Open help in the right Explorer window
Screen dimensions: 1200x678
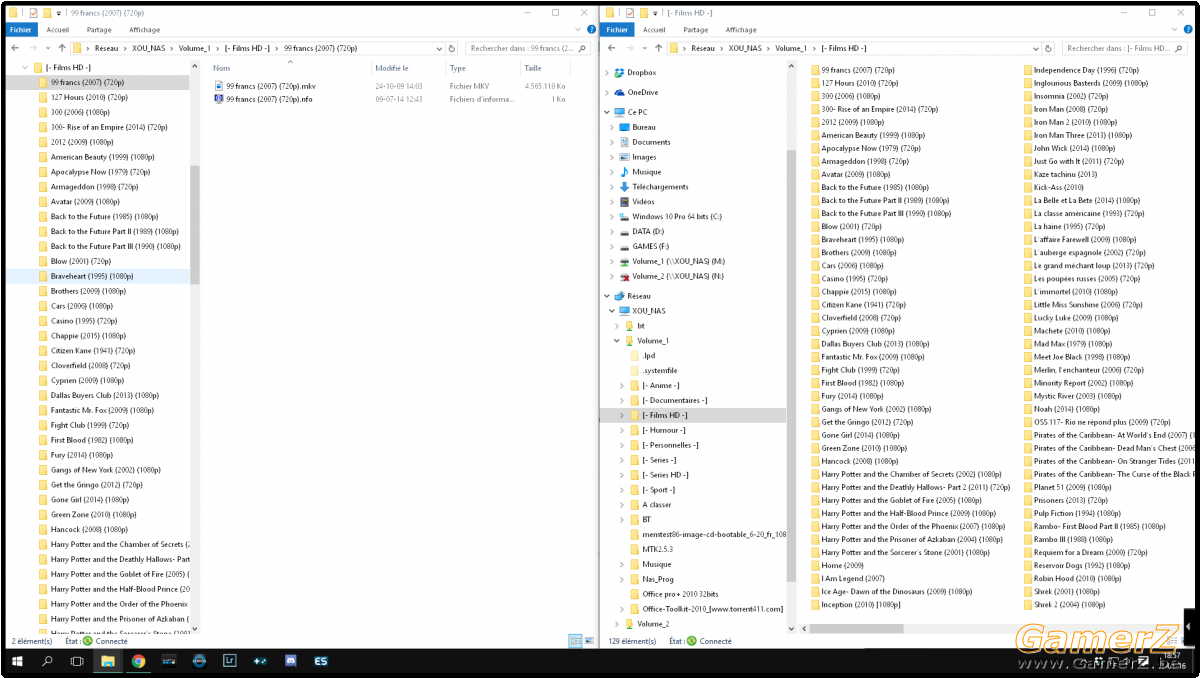[x=1186, y=30]
